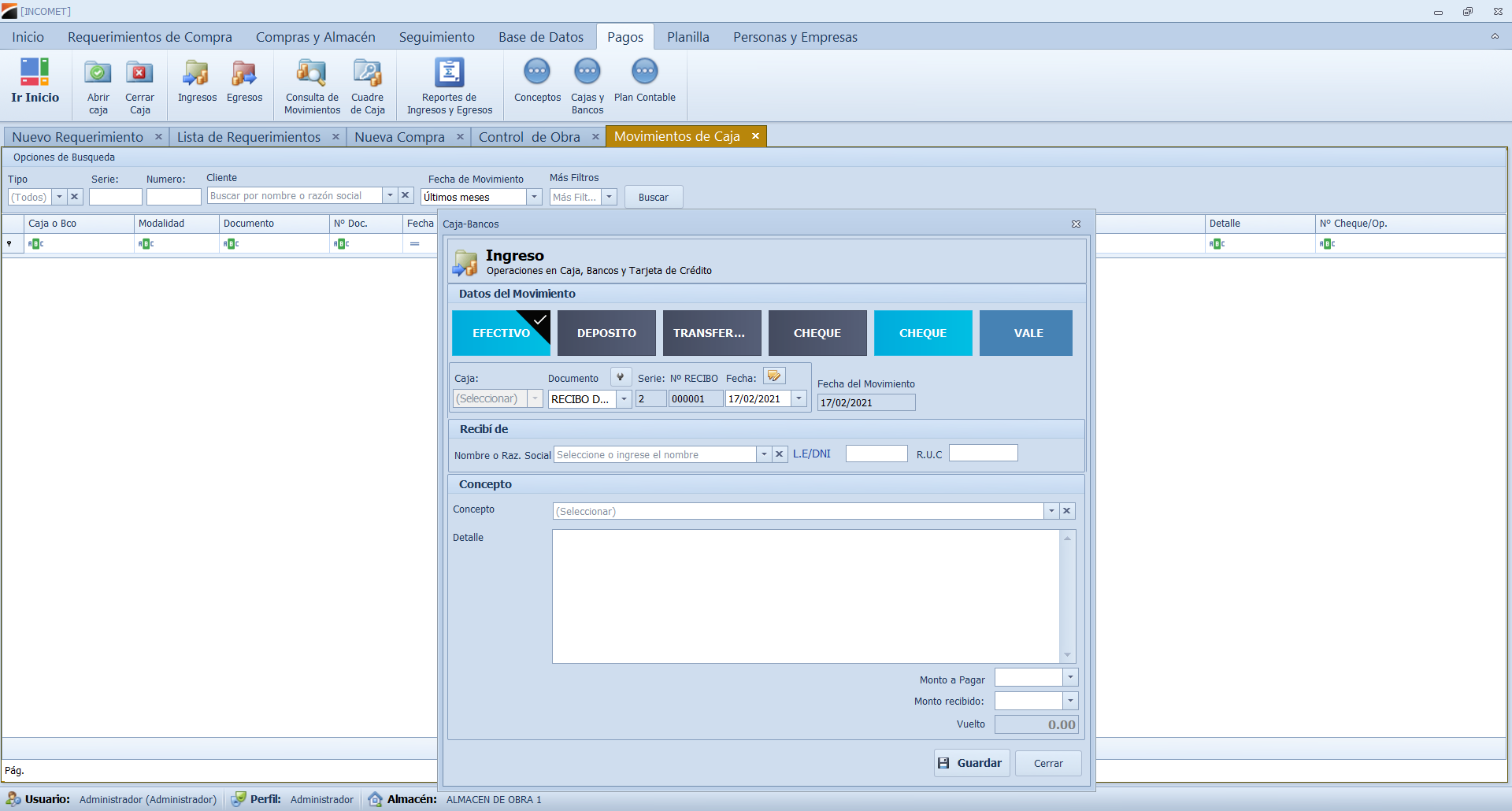Open the Fecha de Movimiento dropdown

pos(534,197)
